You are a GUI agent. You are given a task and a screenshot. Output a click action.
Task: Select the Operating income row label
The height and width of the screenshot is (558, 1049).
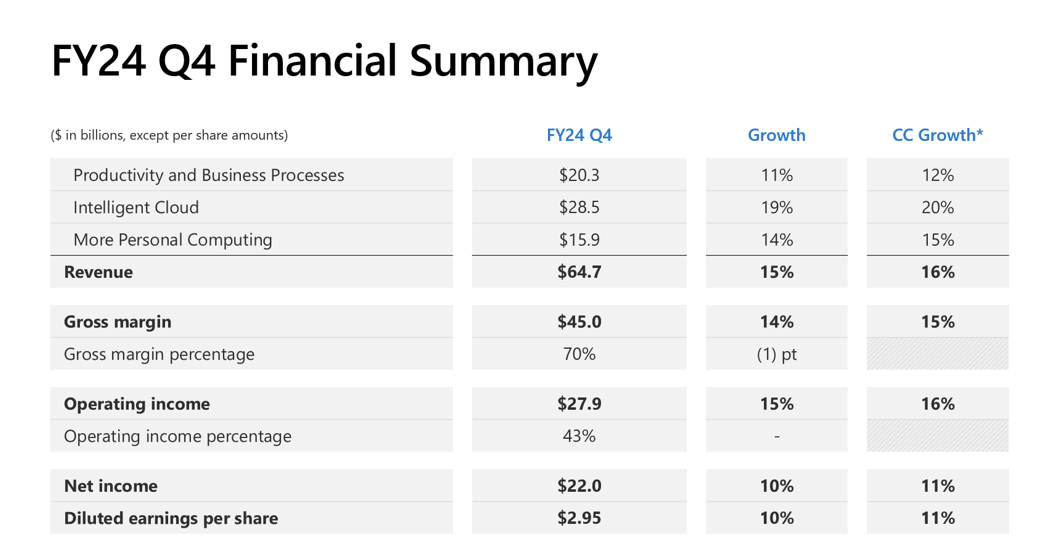point(137,404)
